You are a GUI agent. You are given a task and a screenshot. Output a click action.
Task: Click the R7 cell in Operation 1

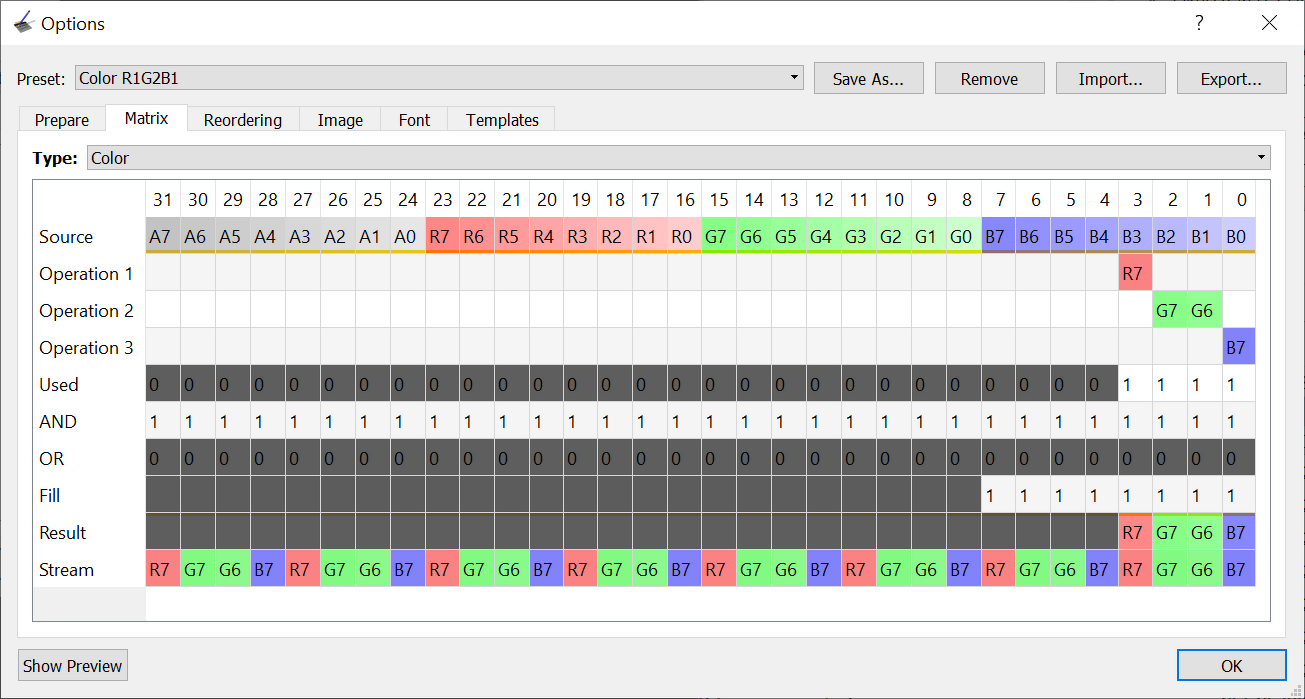(x=1132, y=273)
